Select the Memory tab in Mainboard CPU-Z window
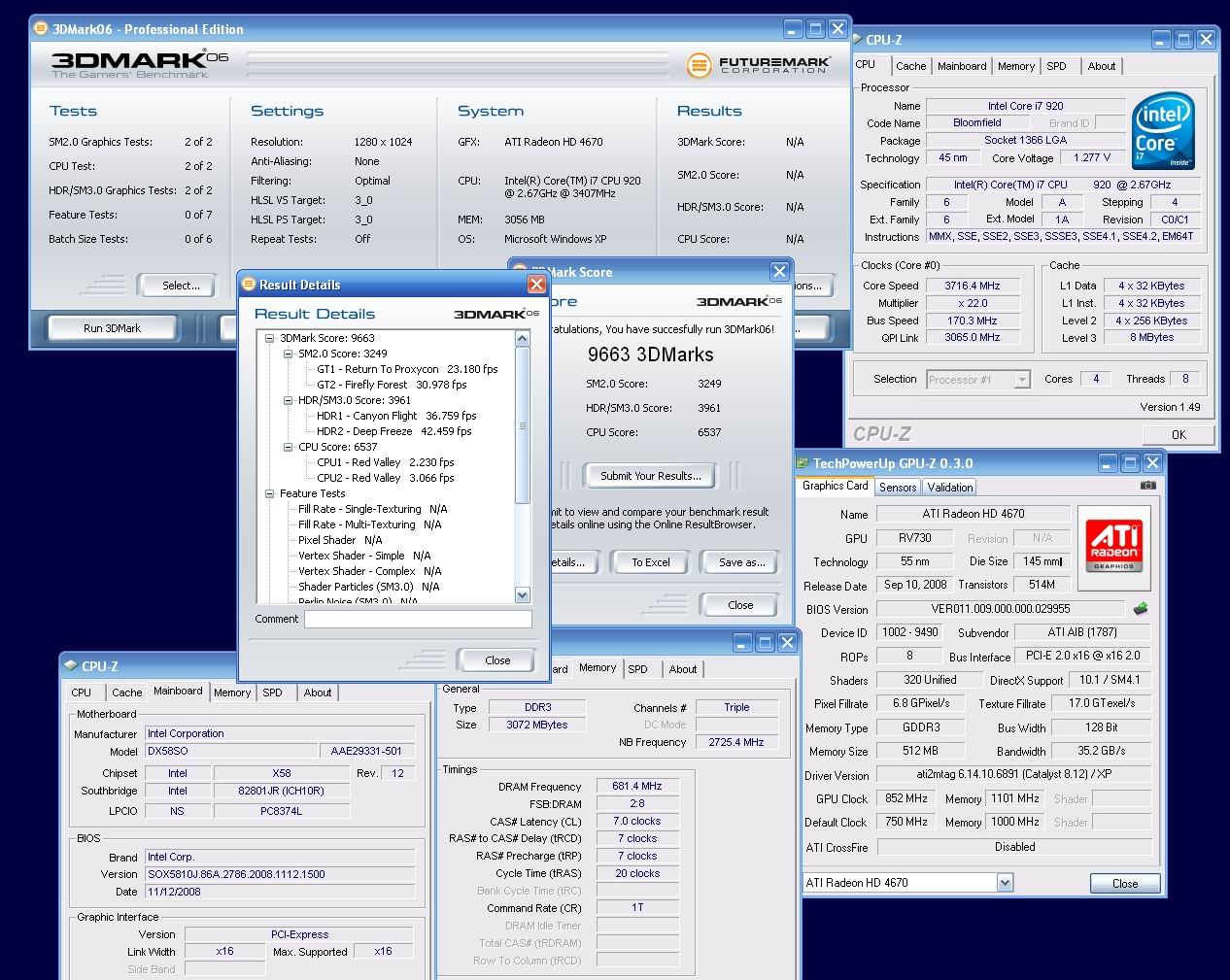This screenshot has width=1230, height=980. pyautogui.click(x=232, y=693)
